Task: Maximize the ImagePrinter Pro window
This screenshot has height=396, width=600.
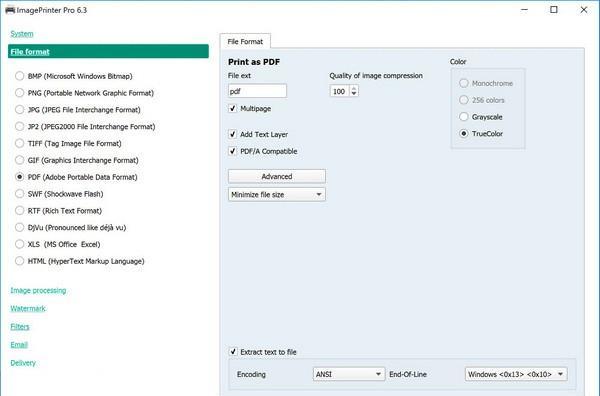Action: tap(554, 10)
